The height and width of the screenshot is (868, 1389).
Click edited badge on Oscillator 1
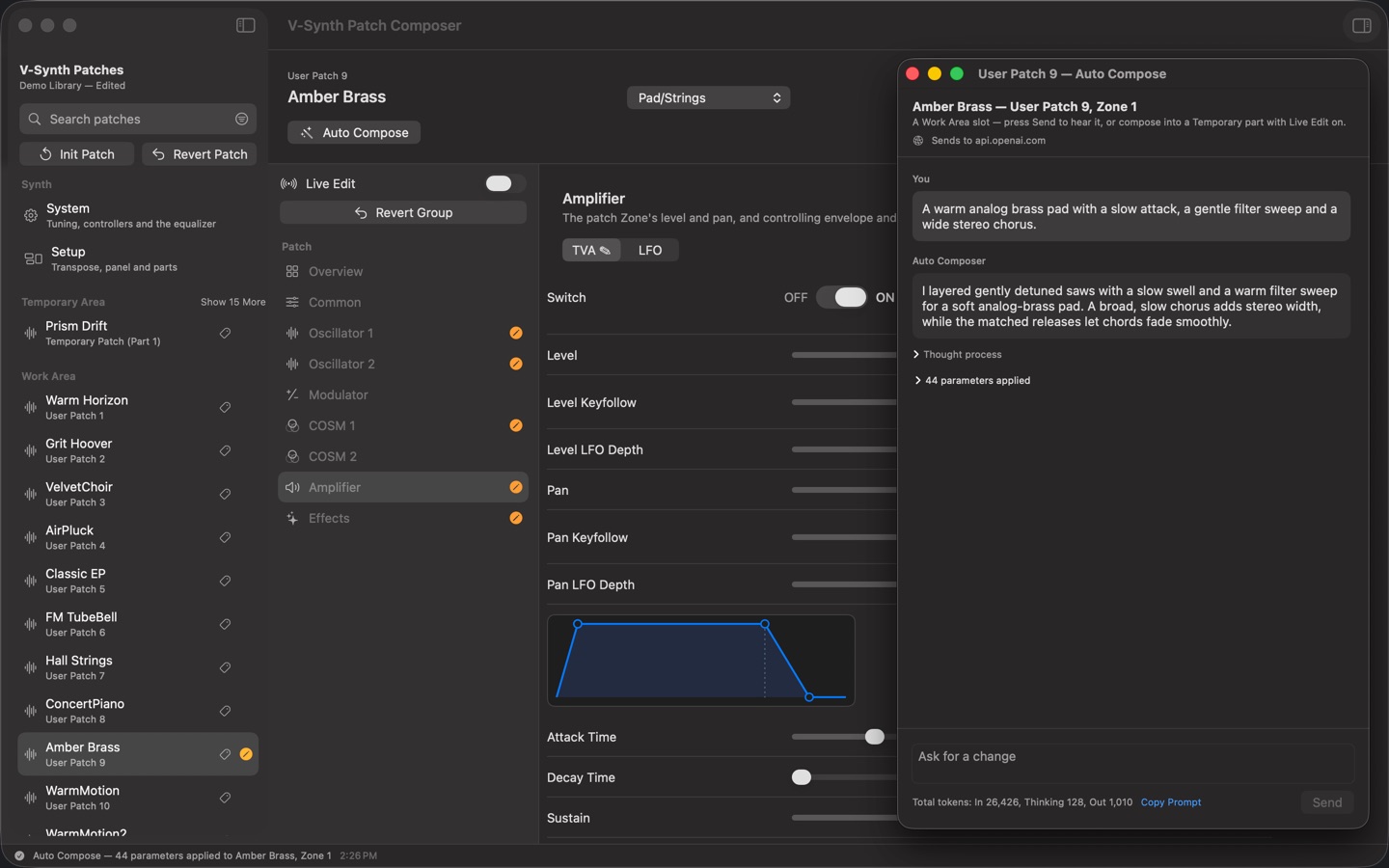coord(516,333)
